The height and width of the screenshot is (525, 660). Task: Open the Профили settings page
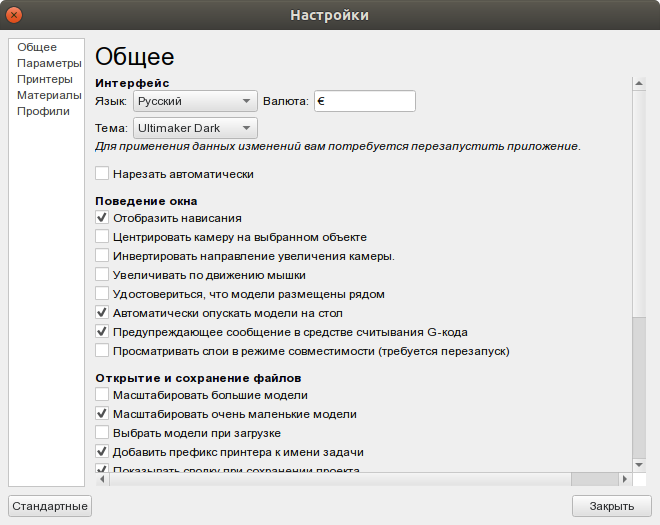click(43, 111)
